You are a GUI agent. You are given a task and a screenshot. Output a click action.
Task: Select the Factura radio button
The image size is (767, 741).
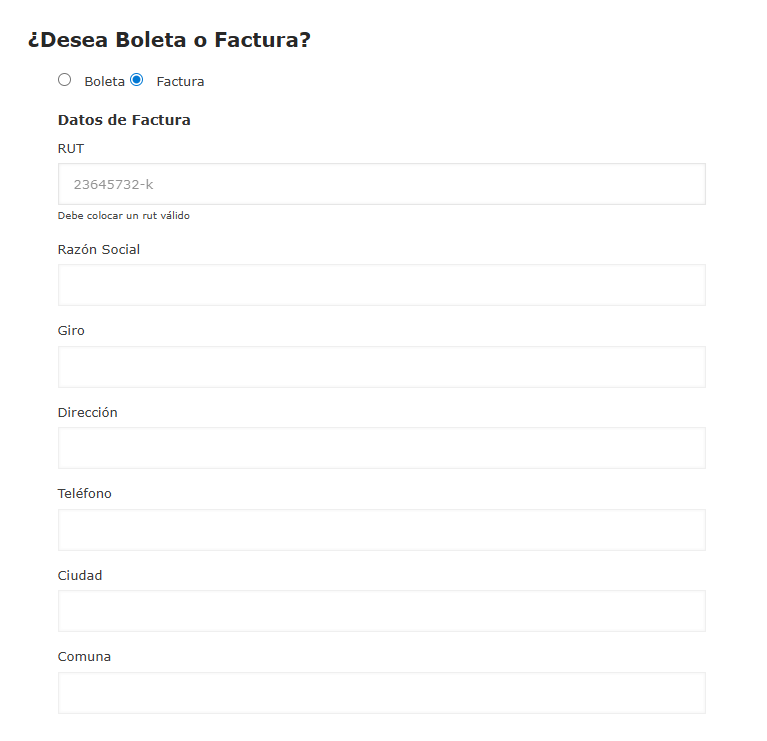[137, 80]
